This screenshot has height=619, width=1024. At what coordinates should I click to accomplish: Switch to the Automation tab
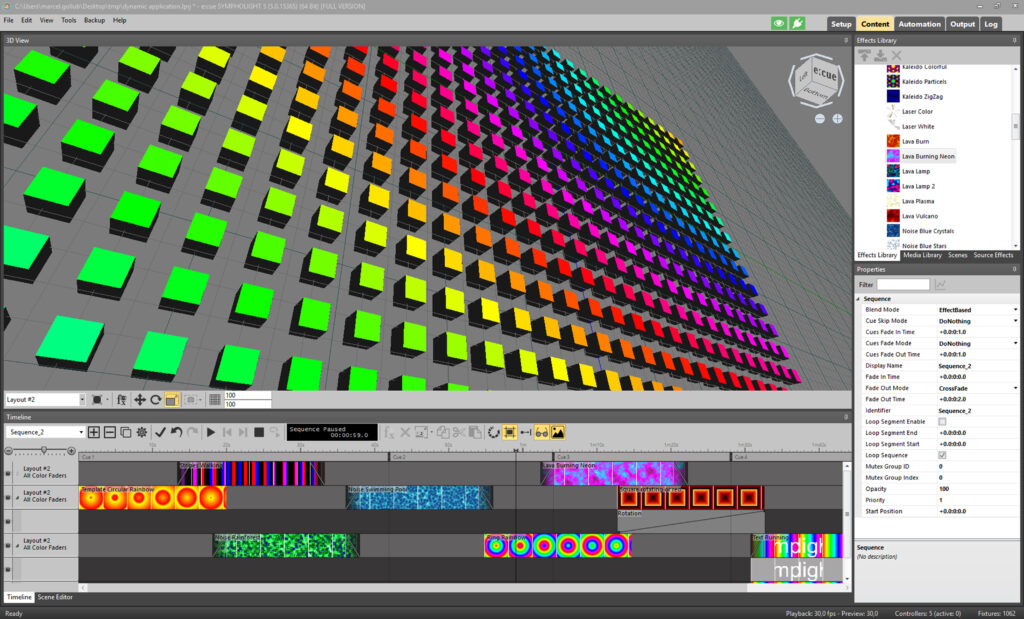(x=919, y=24)
